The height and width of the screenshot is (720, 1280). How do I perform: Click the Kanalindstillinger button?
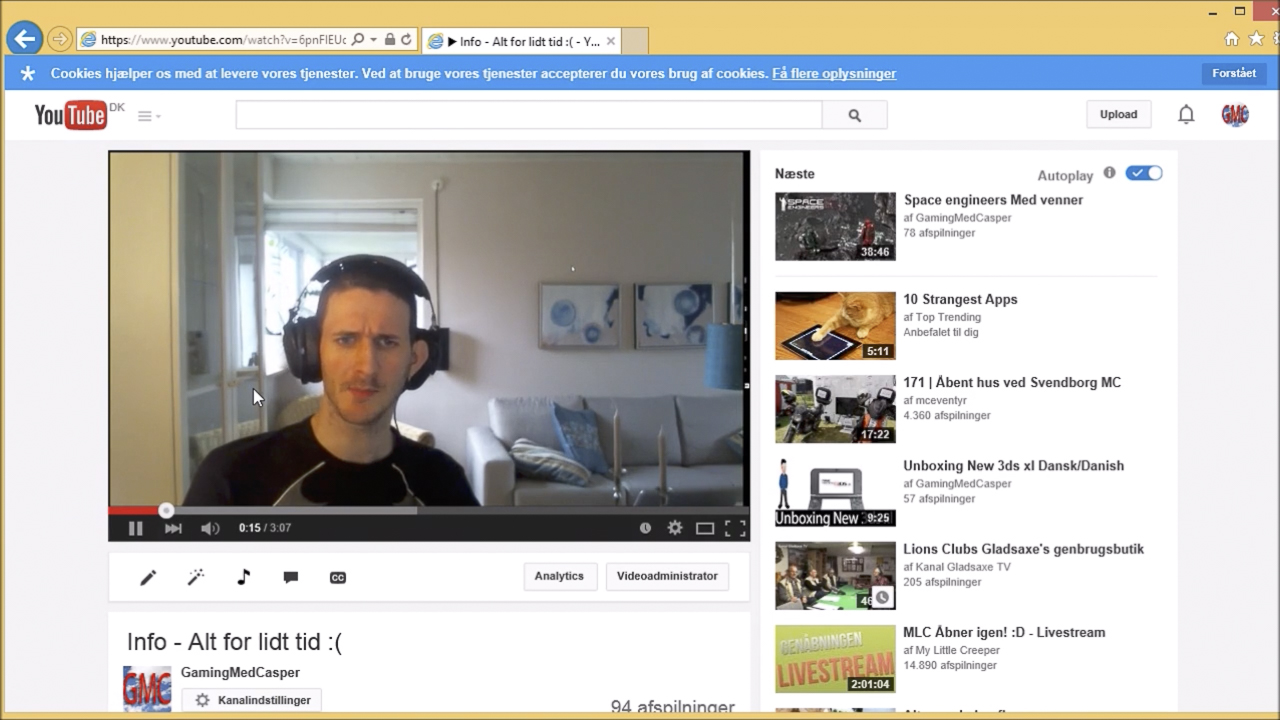point(251,700)
